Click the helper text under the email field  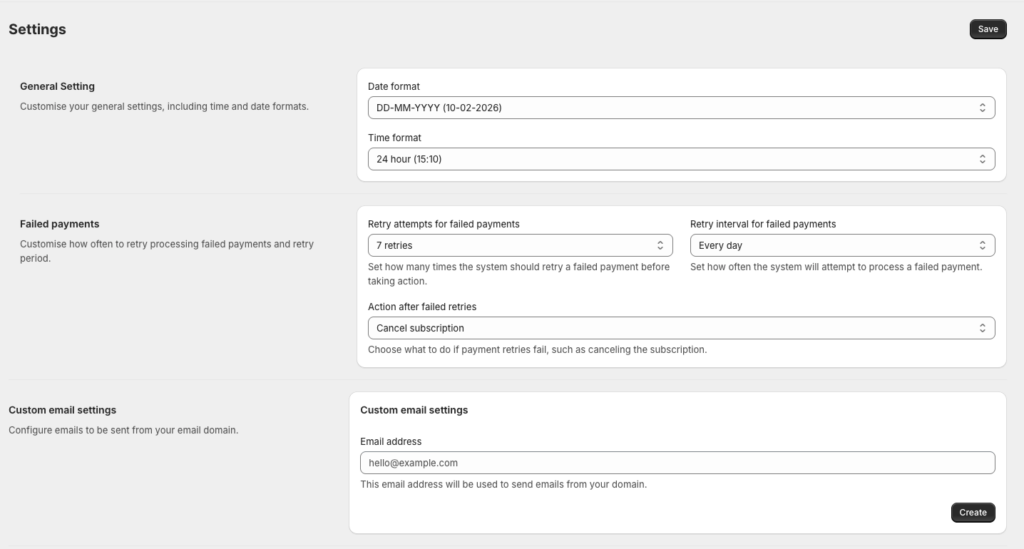[503, 485]
